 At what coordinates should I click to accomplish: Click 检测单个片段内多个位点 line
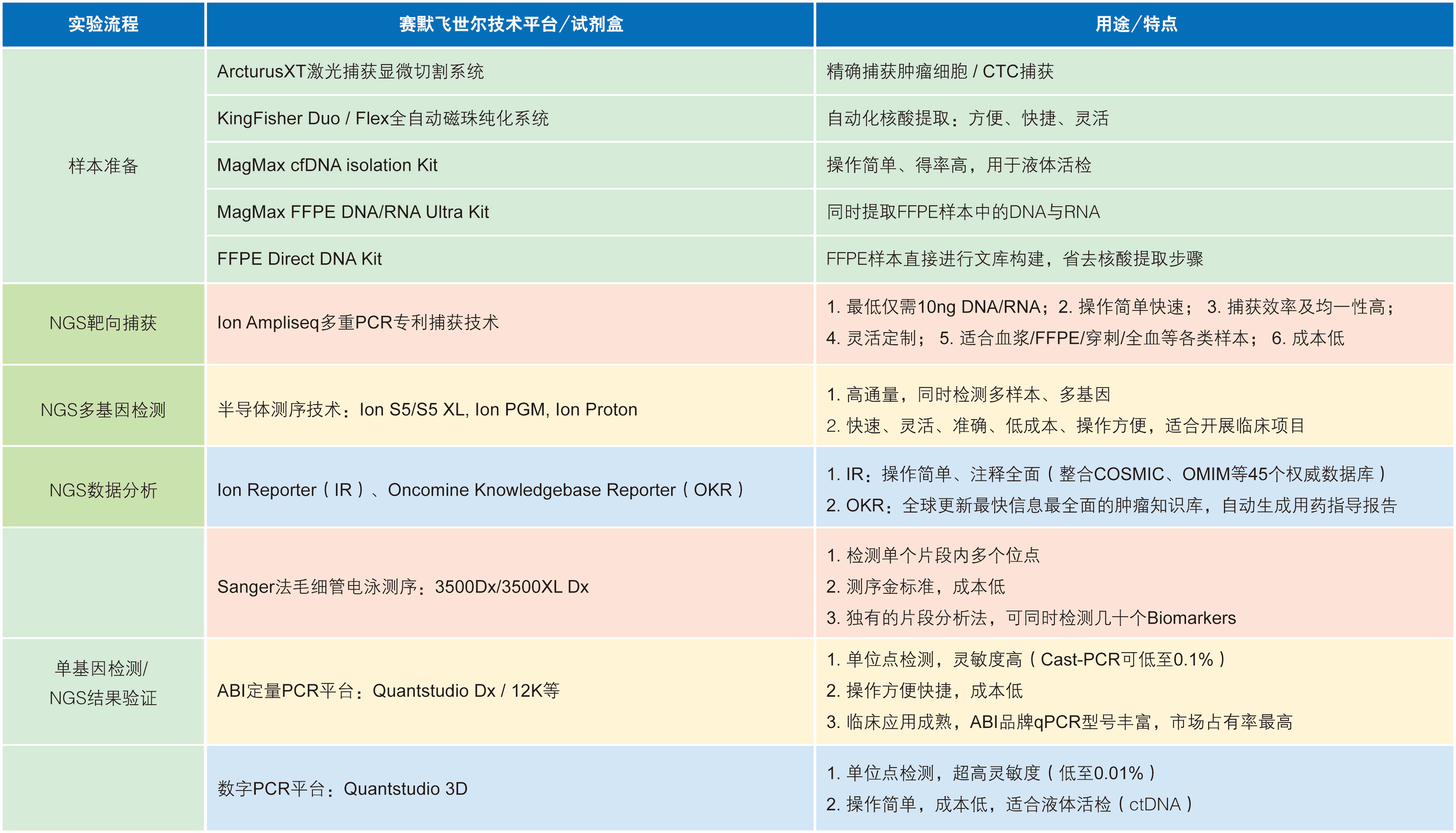[933, 555]
